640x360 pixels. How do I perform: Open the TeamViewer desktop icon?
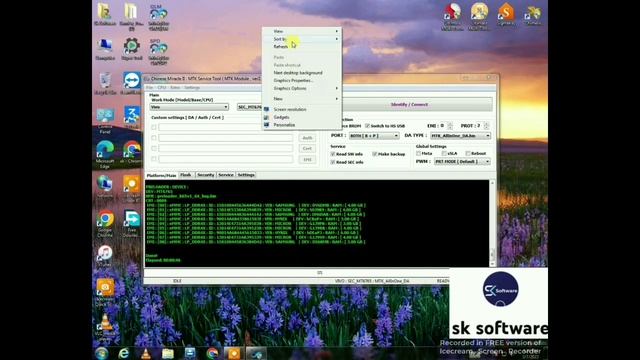pyautogui.click(x=131, y=81)
